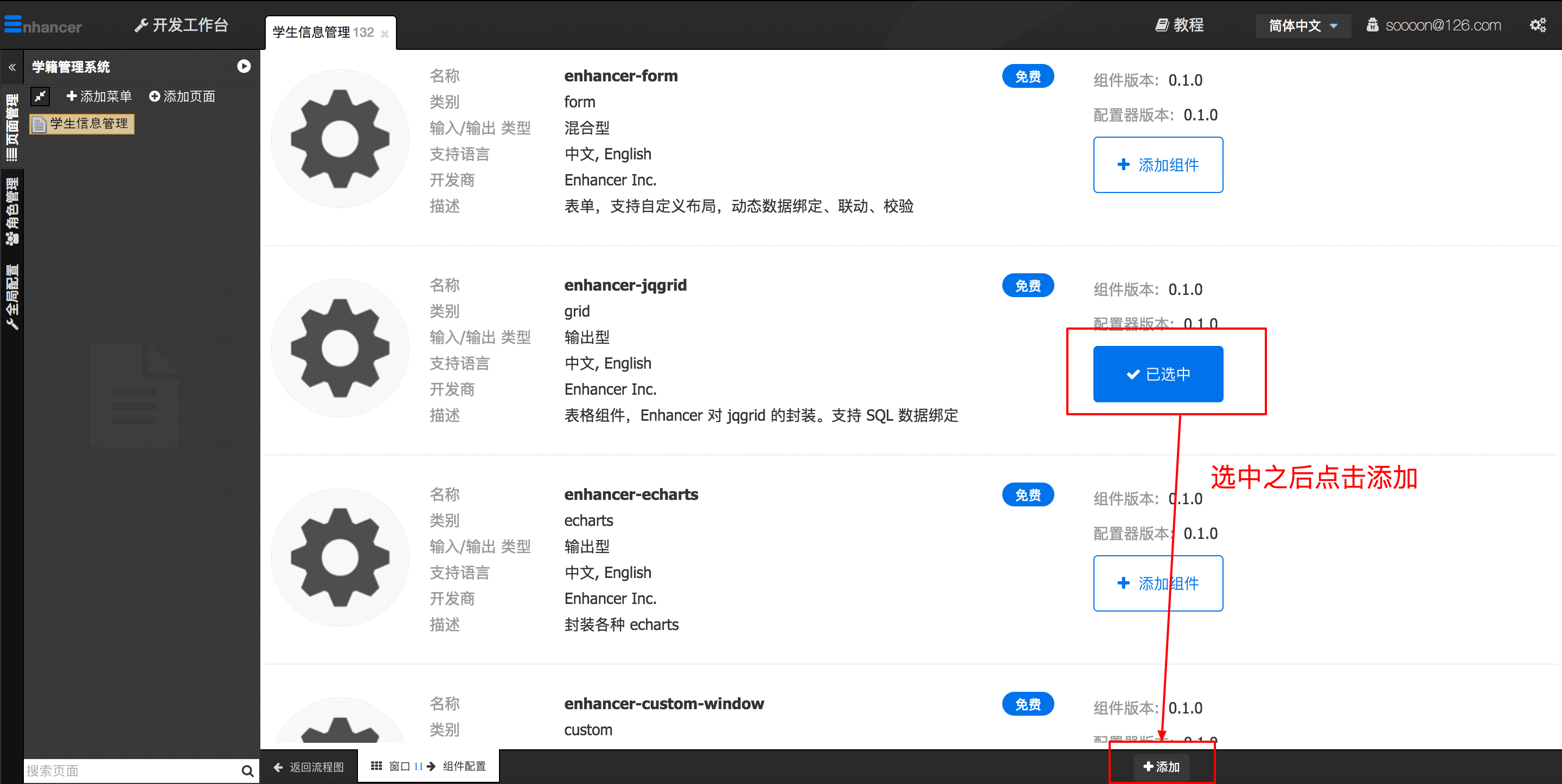Click the play icon beside 学籍管理系统

pos(244,67)
